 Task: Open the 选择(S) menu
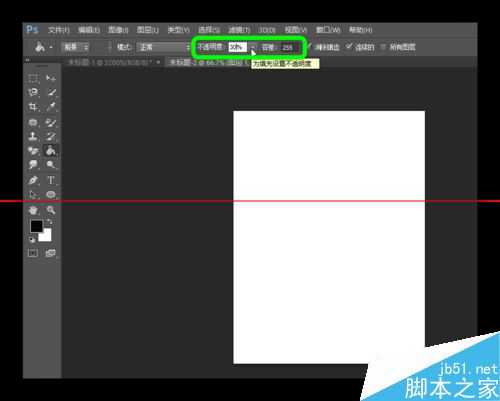[209, 30]
